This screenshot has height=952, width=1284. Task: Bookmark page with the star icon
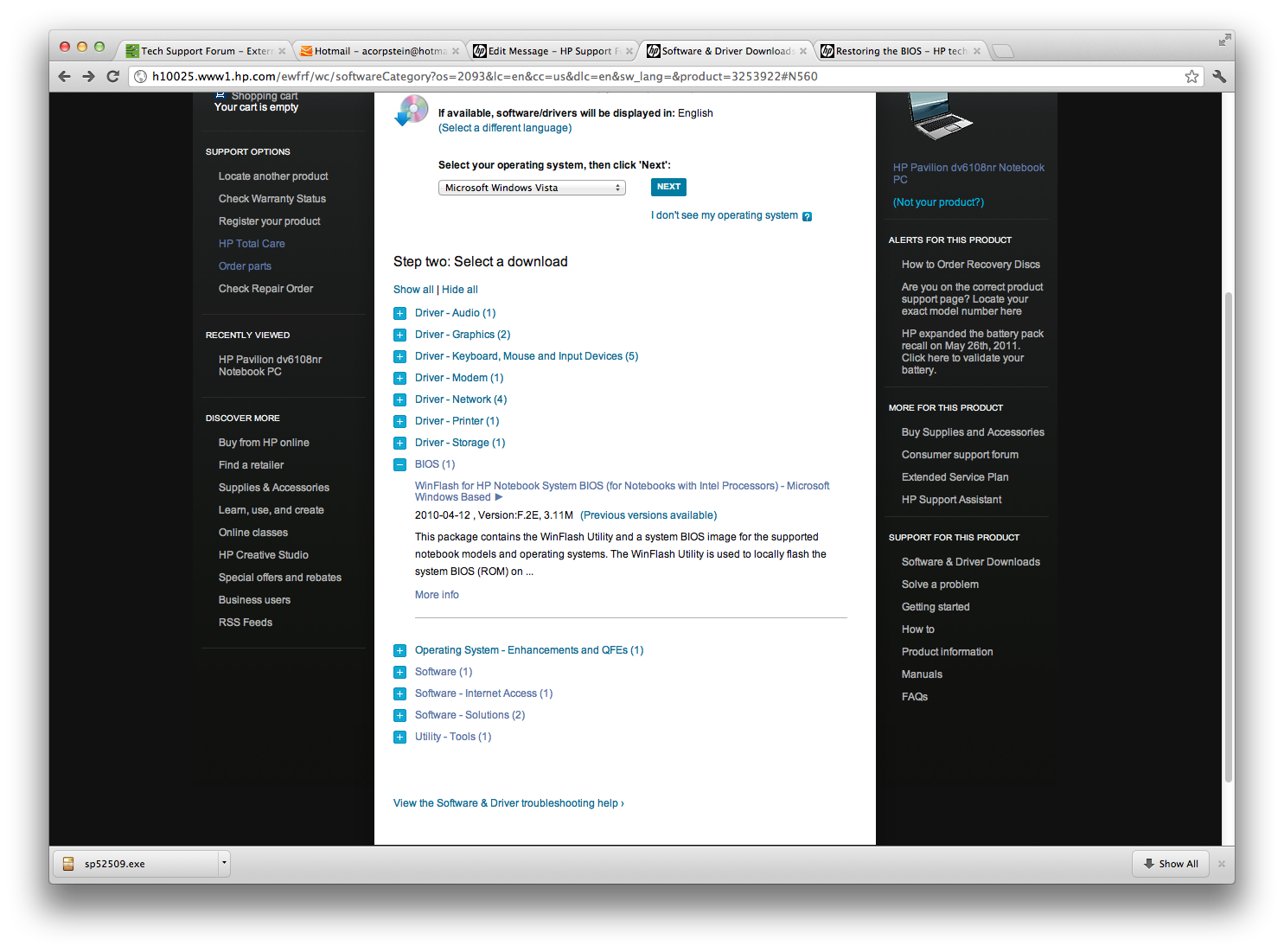tap(1191, 76)
